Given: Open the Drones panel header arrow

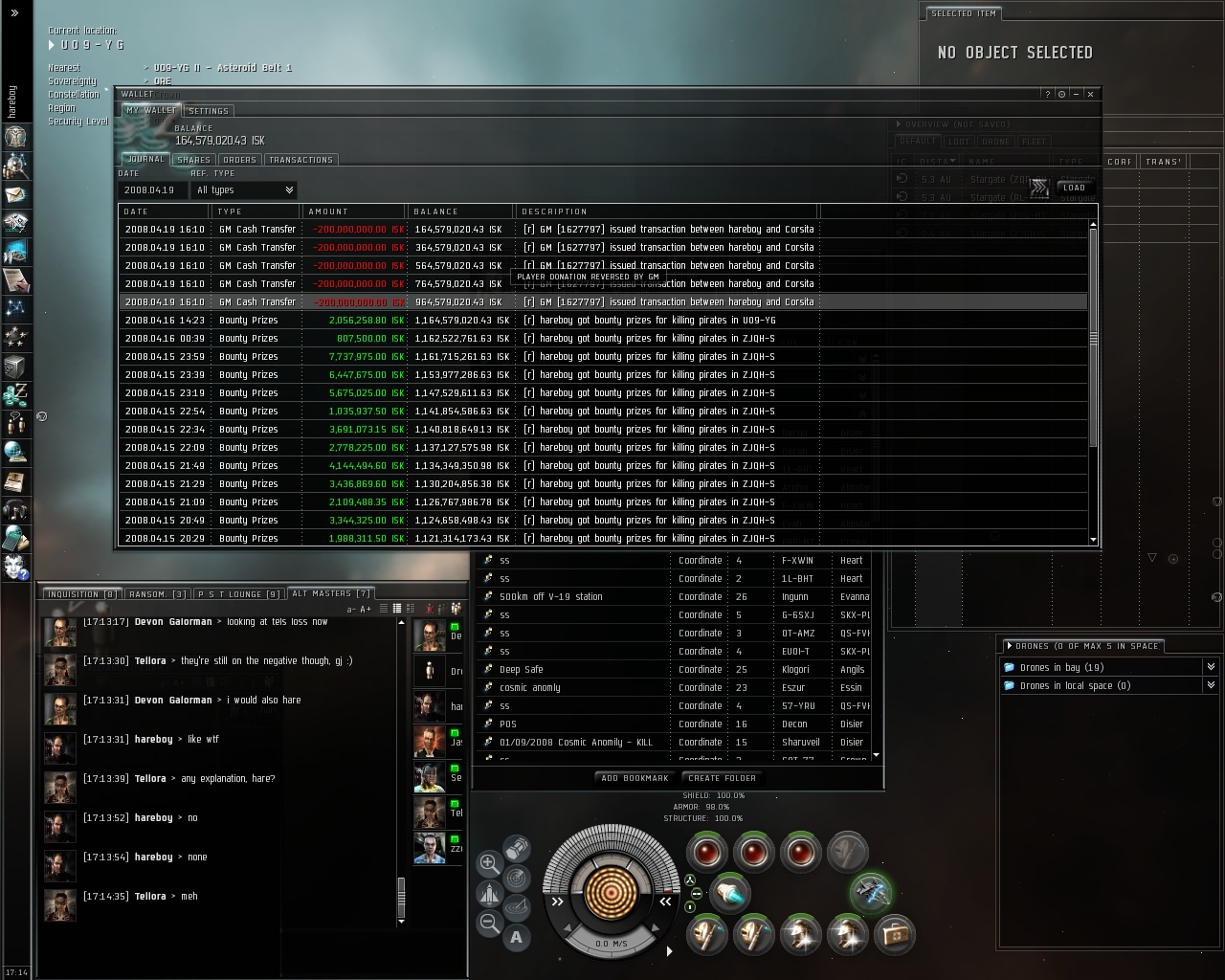Looking at the screenshot, I should (x=1009, y=646).
